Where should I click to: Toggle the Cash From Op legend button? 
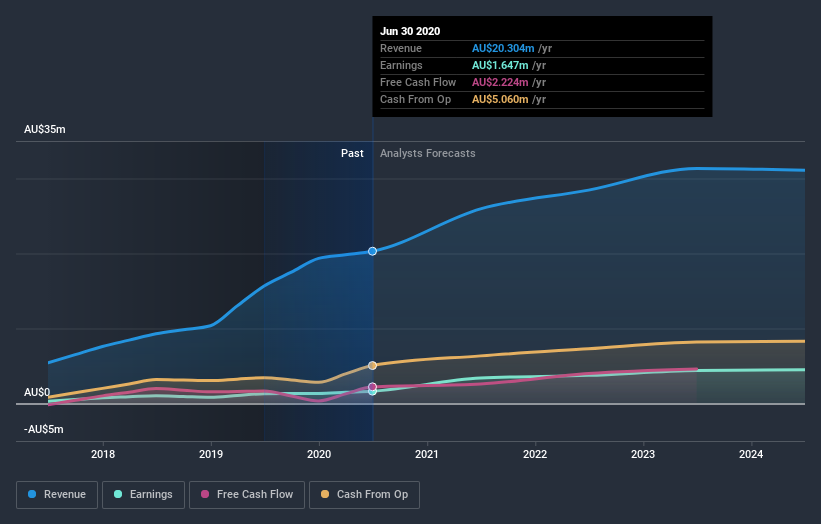[x=364, y=495]
